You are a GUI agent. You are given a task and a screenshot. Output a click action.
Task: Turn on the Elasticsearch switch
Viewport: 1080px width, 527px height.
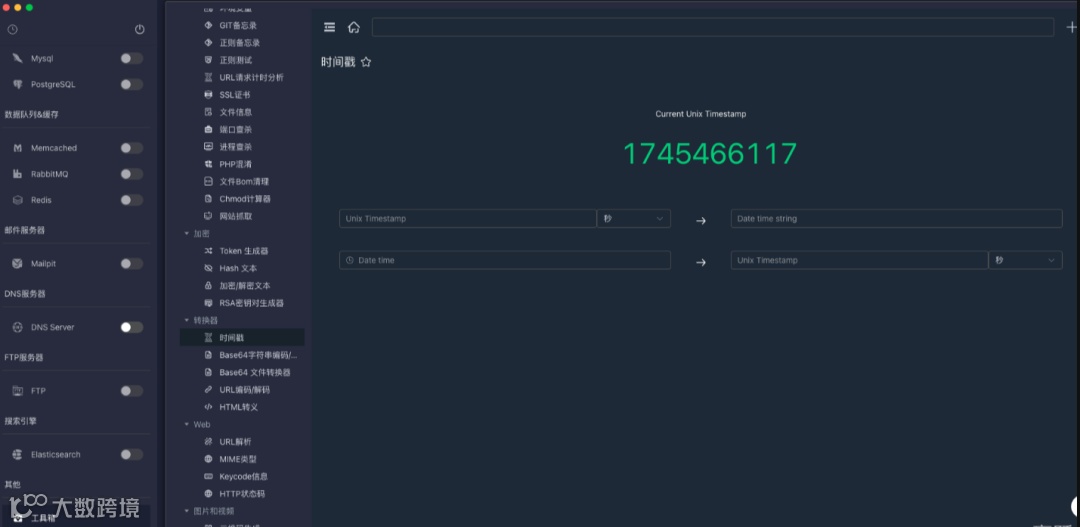132,454
